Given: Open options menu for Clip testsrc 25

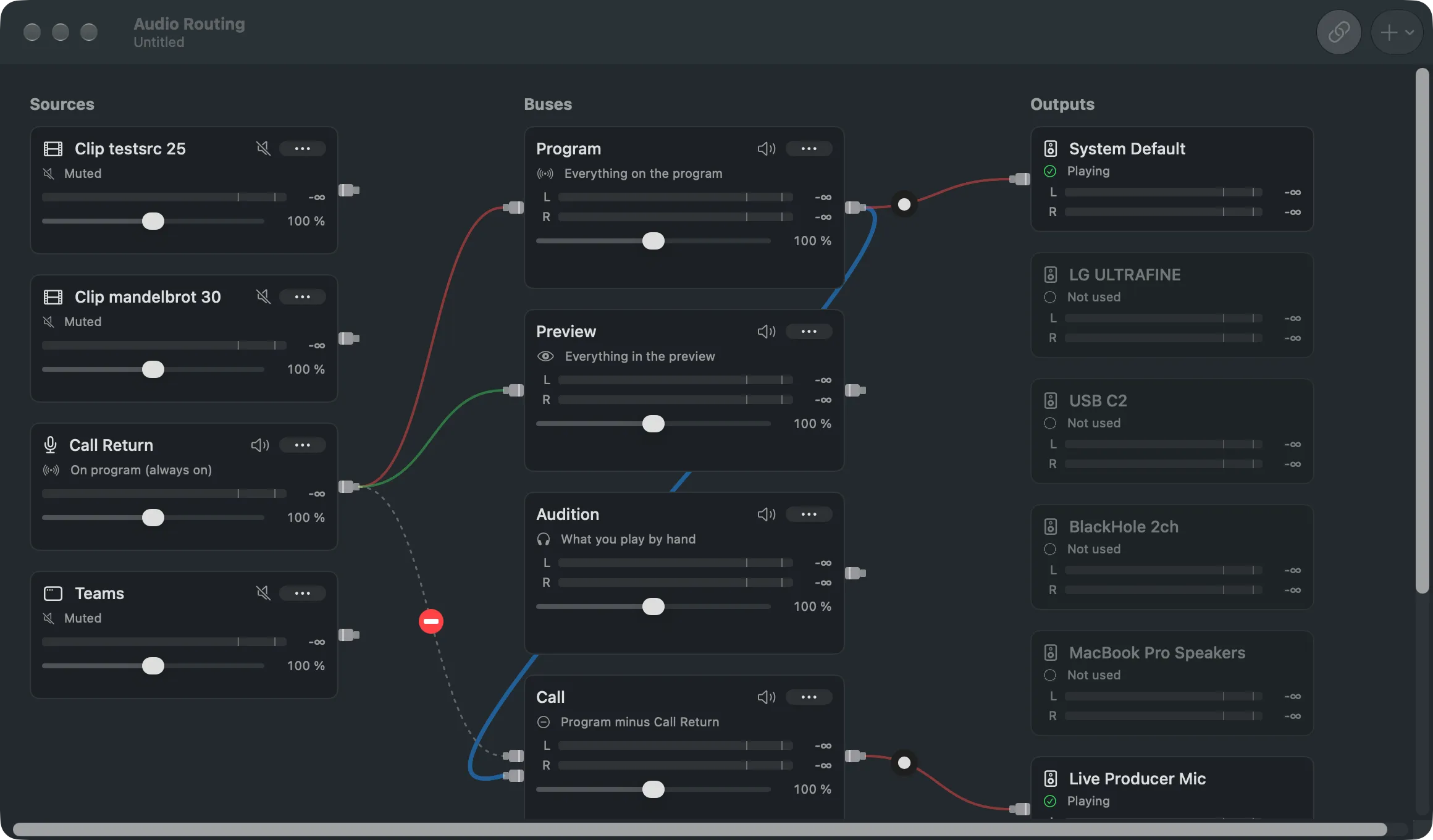Looking at the screenshot, I should pyautogui.click(x=303, y=148).
